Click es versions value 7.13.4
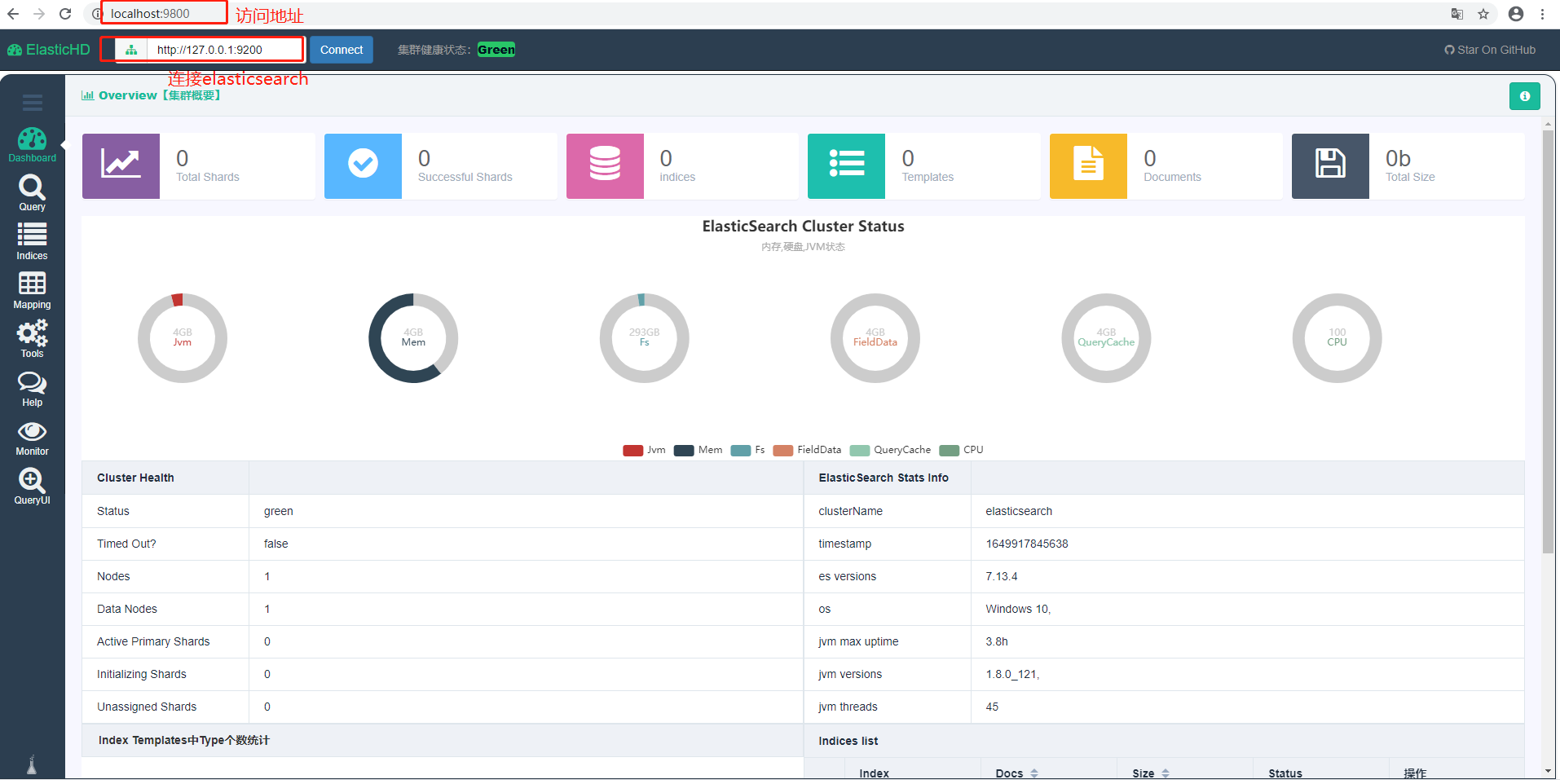 pyautogui.click(x=1002, y=576)
